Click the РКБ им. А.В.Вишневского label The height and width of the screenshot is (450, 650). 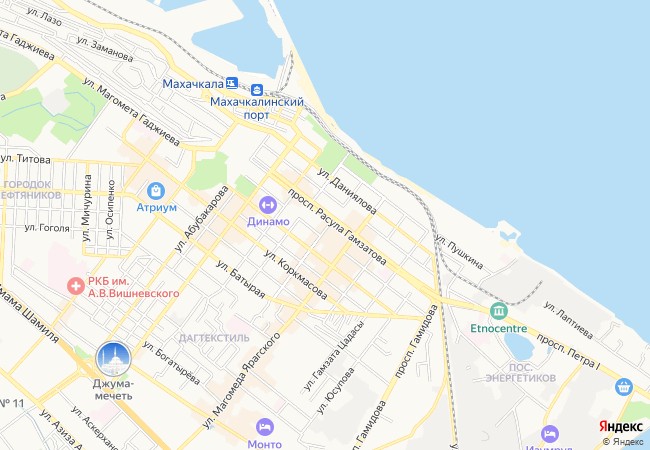tap(133, 288)
